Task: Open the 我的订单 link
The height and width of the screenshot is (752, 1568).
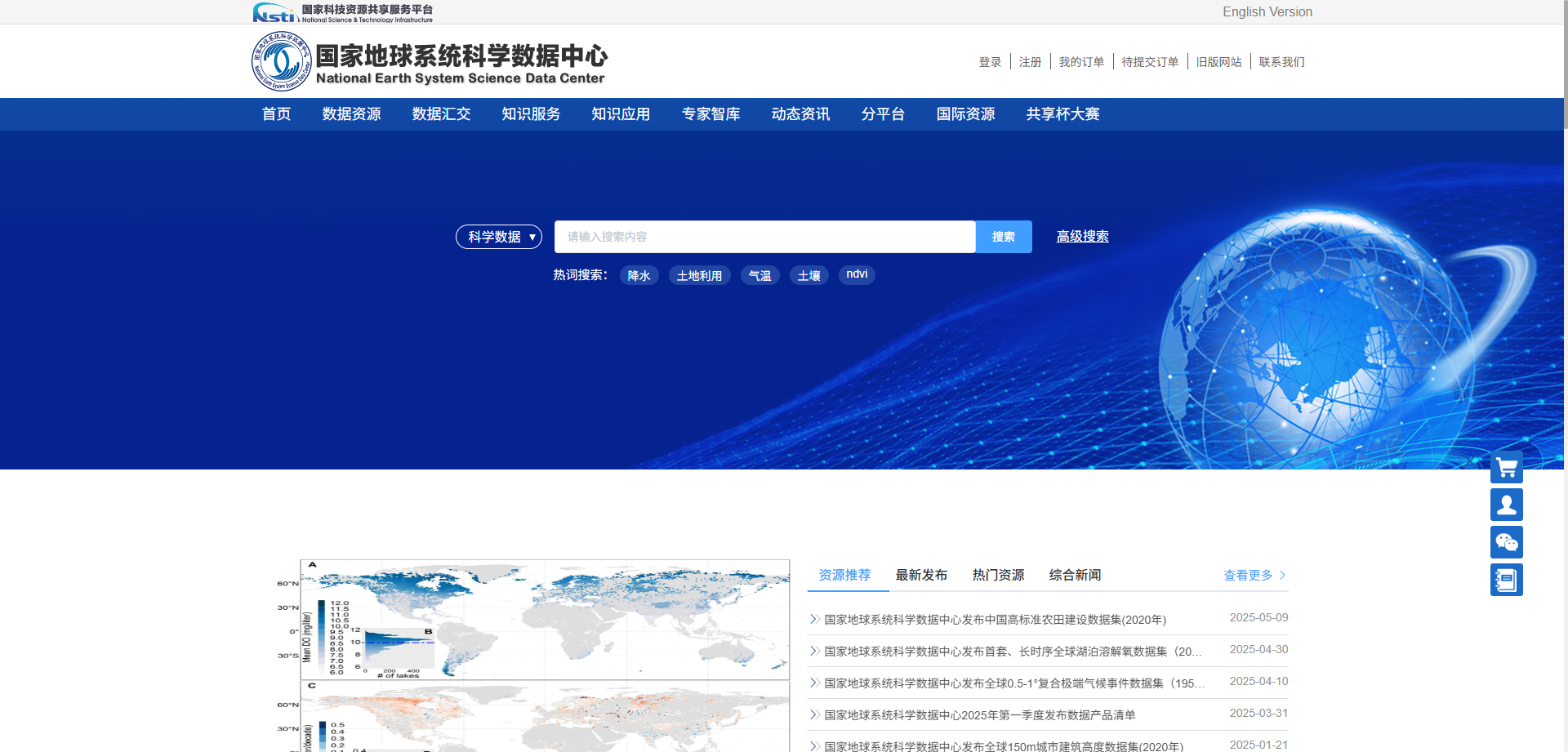Action: point(1081,62)
